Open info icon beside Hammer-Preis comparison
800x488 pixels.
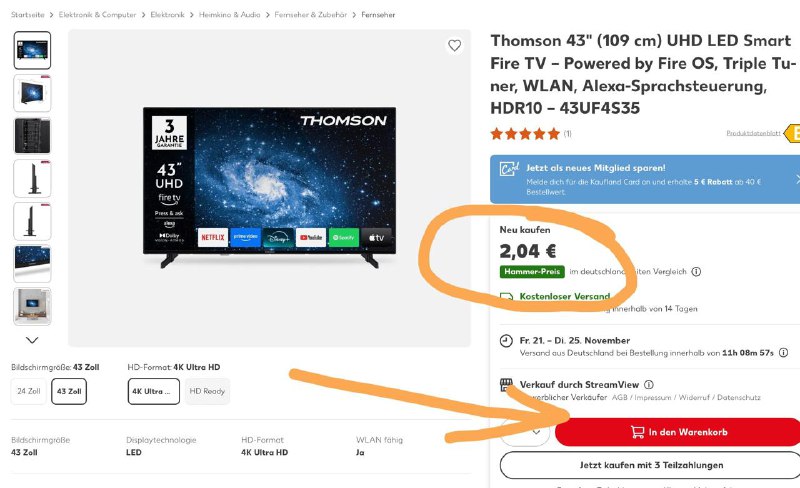(x=696, y=272)
